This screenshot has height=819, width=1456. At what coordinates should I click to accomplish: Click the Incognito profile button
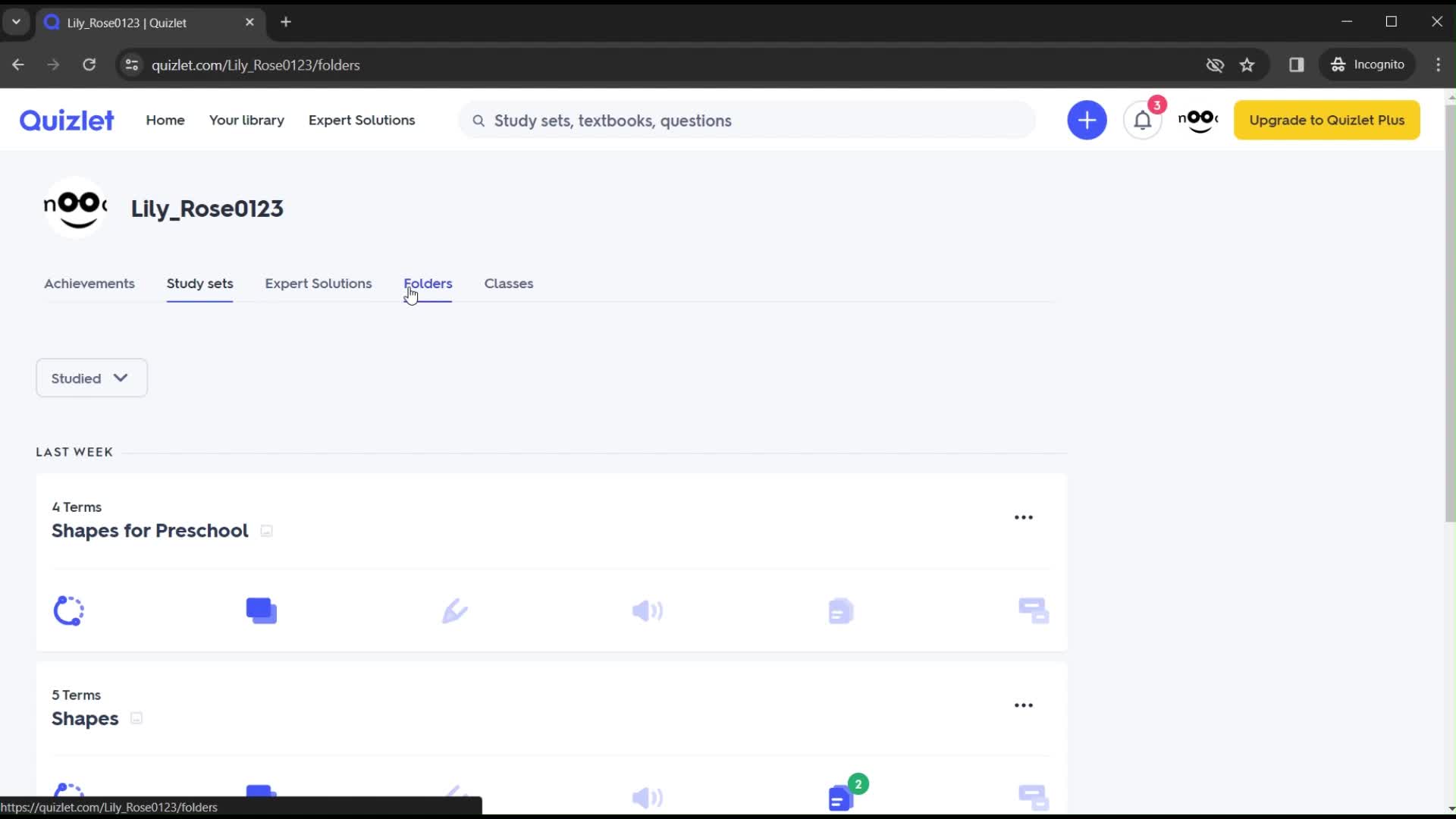[x=1368, y=65]
